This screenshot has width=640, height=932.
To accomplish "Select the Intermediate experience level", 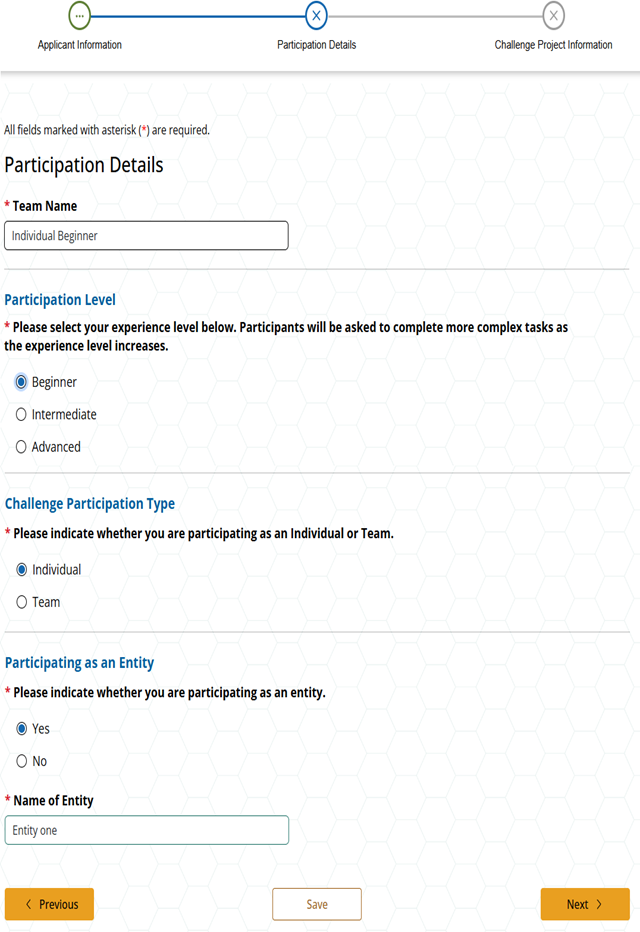I will 21,415.
